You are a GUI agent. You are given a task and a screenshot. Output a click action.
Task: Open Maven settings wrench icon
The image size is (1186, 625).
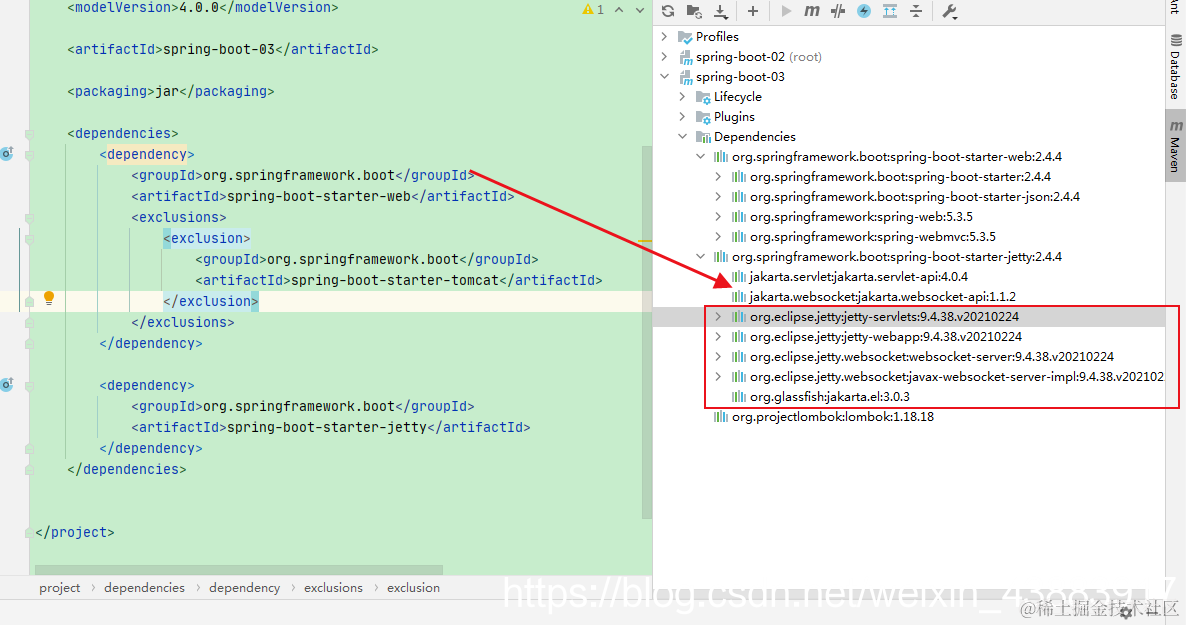click(x=950, y=11)
